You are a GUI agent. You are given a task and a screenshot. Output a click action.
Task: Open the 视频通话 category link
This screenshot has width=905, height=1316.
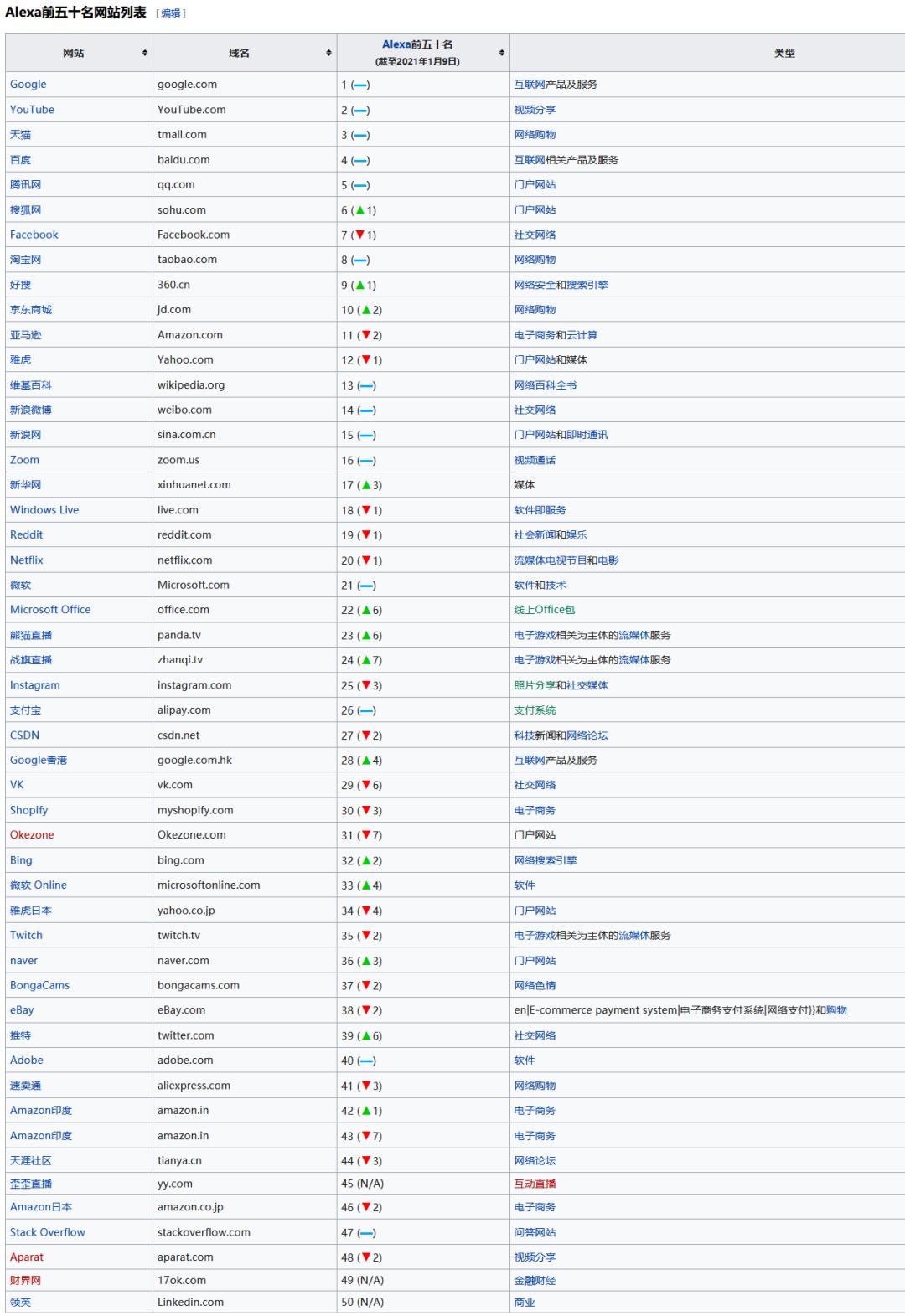(x=535, y=460)
